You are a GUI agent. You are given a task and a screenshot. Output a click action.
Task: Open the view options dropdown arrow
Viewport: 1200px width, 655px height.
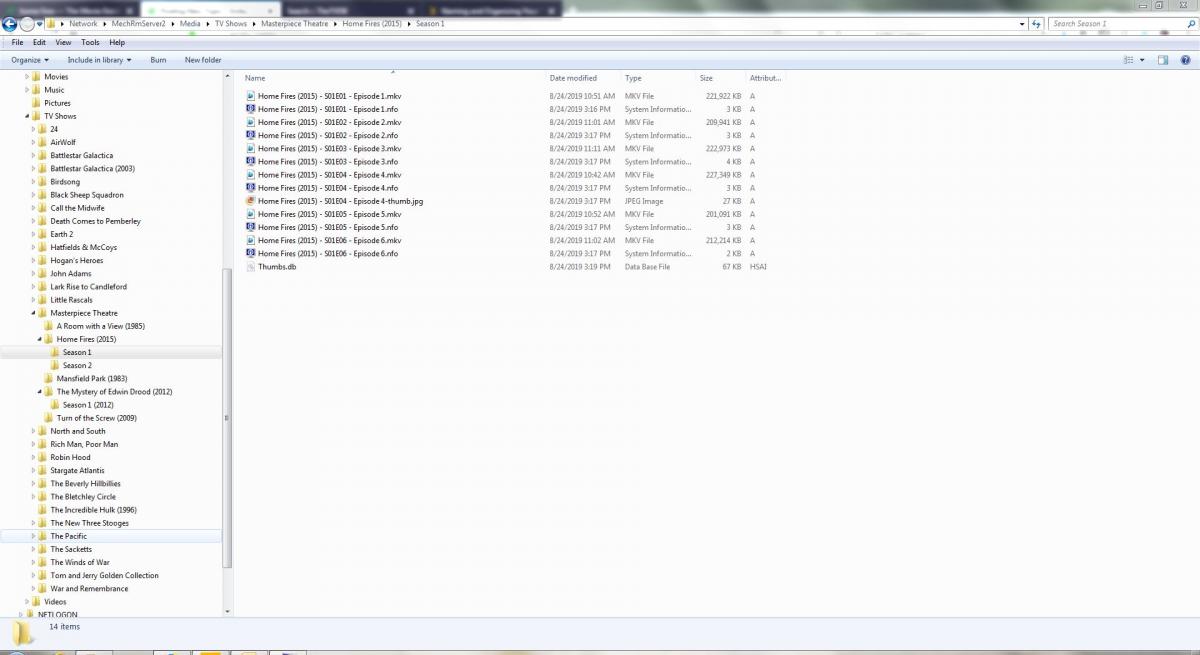[x=1142, y=60]
